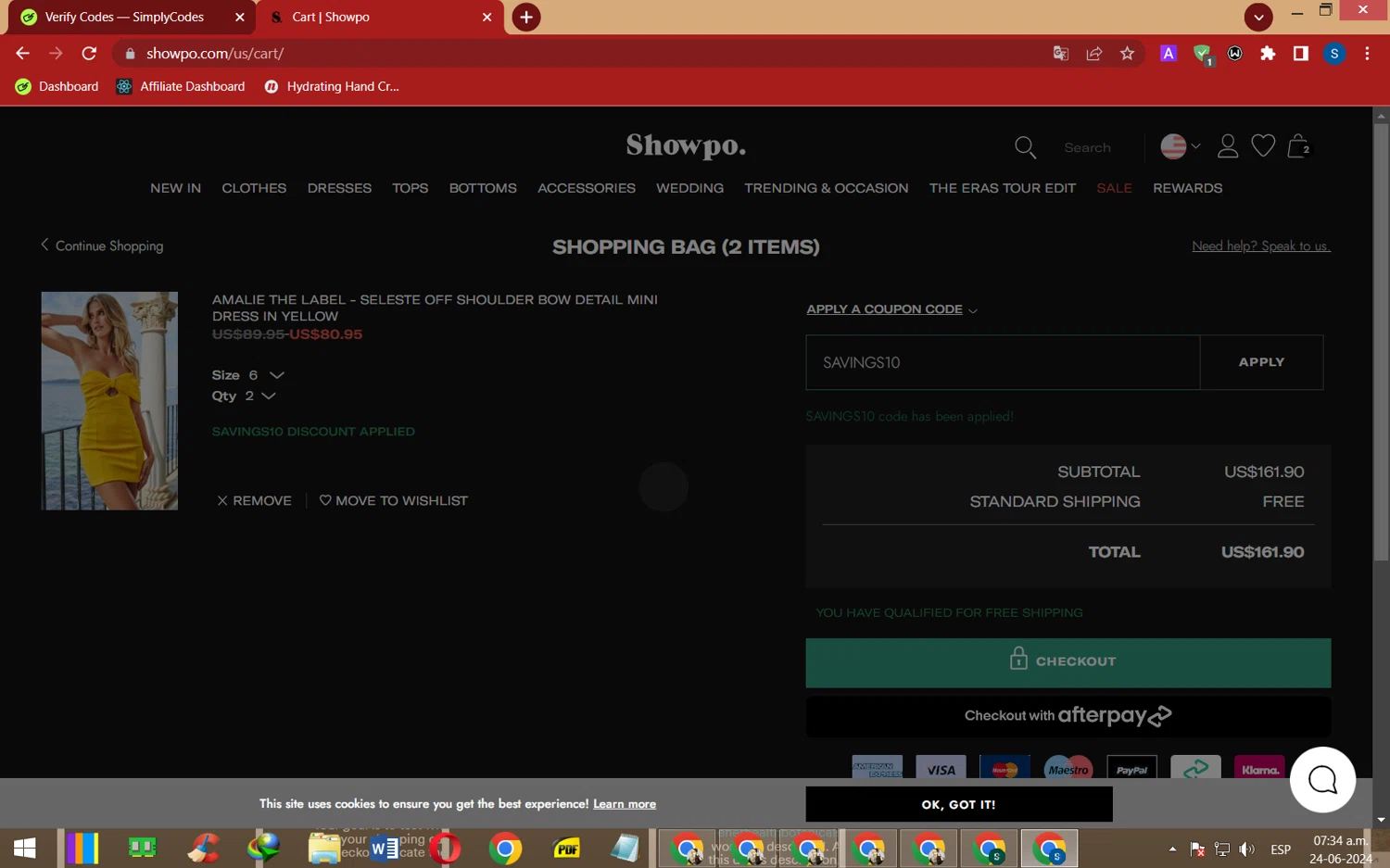Open the Amalie The Label dress title
Image resolution: width=1390 pixels, height=868 pixels.
coord(436,308)
